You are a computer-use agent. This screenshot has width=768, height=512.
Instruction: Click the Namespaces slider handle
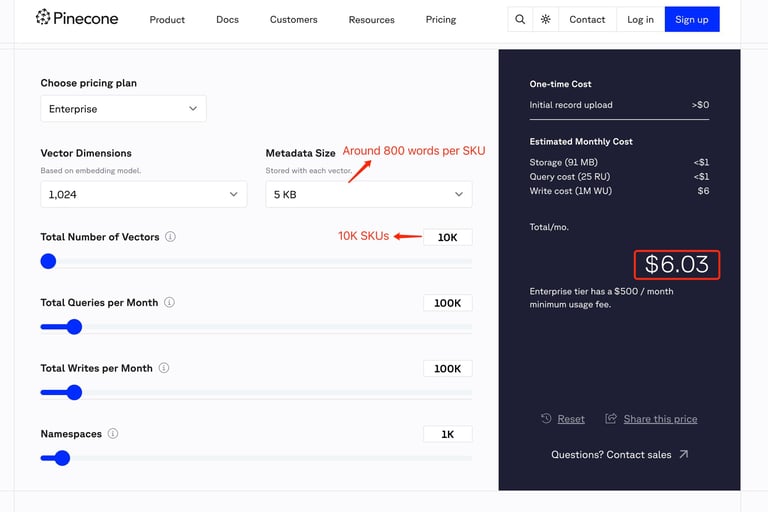click(62, 458)
